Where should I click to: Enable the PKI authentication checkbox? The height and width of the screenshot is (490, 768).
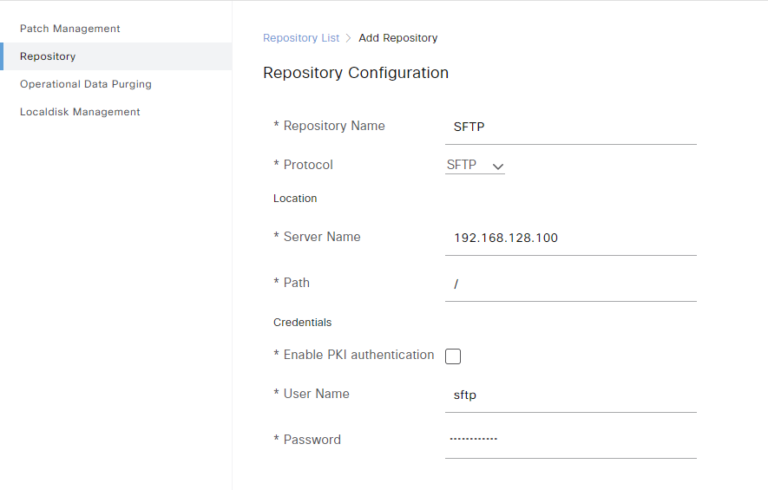click(453, 356)
